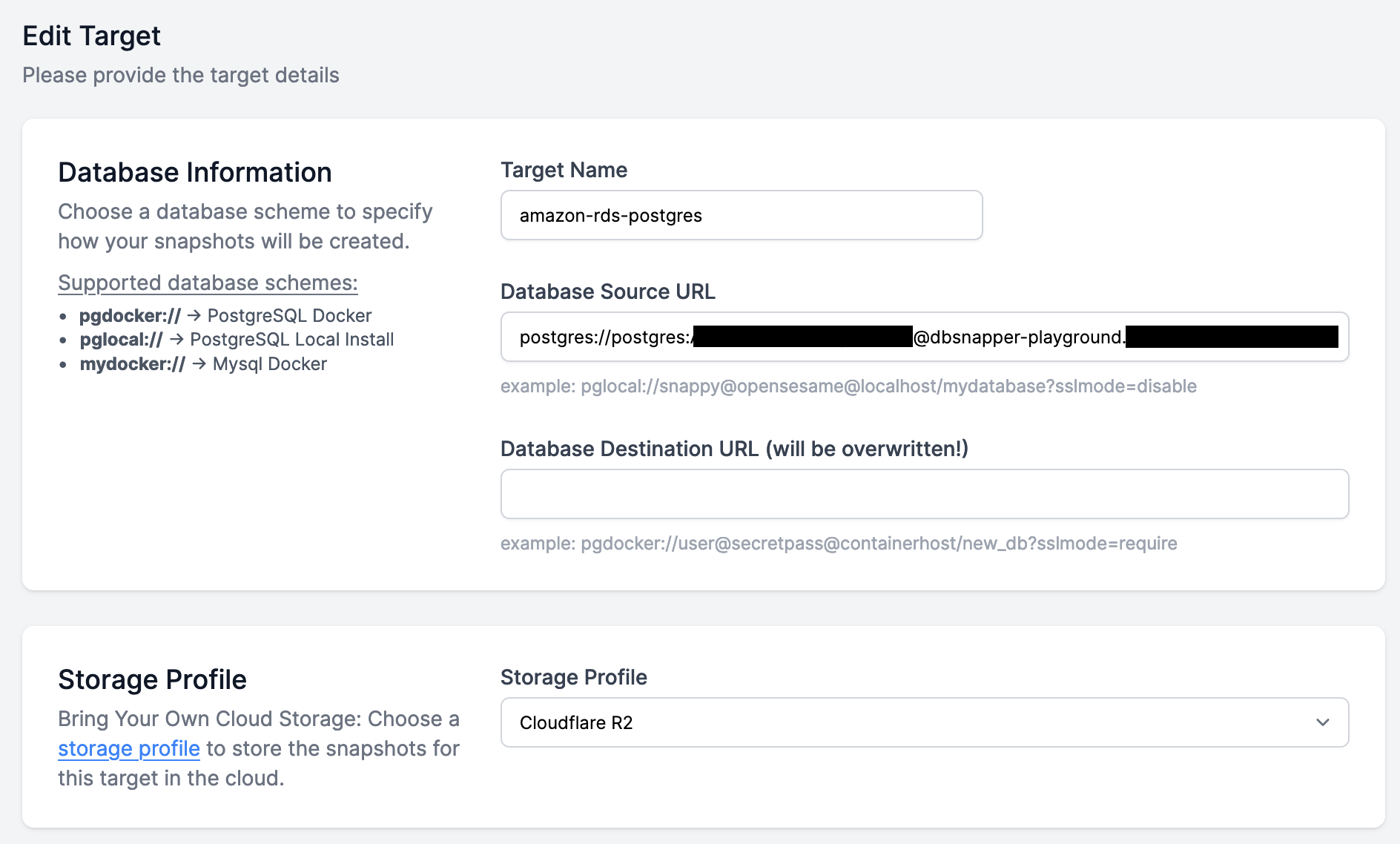Screen dimensions: 1400x844
Task: Click the Storage Profile dropdown chevron arrow
Action: click(x=1322, y=722)
